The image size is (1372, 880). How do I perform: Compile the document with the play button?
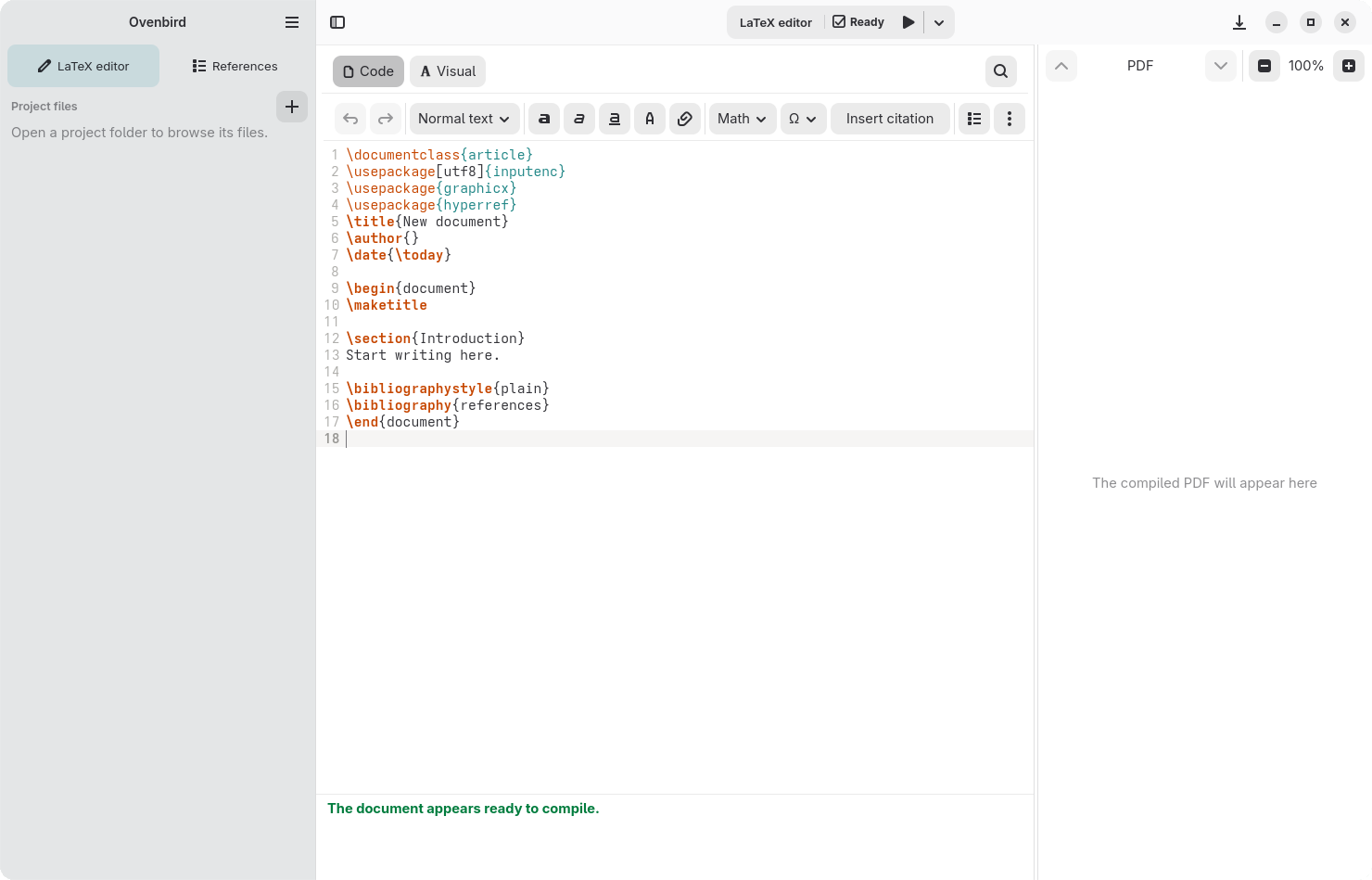(908, 22)
